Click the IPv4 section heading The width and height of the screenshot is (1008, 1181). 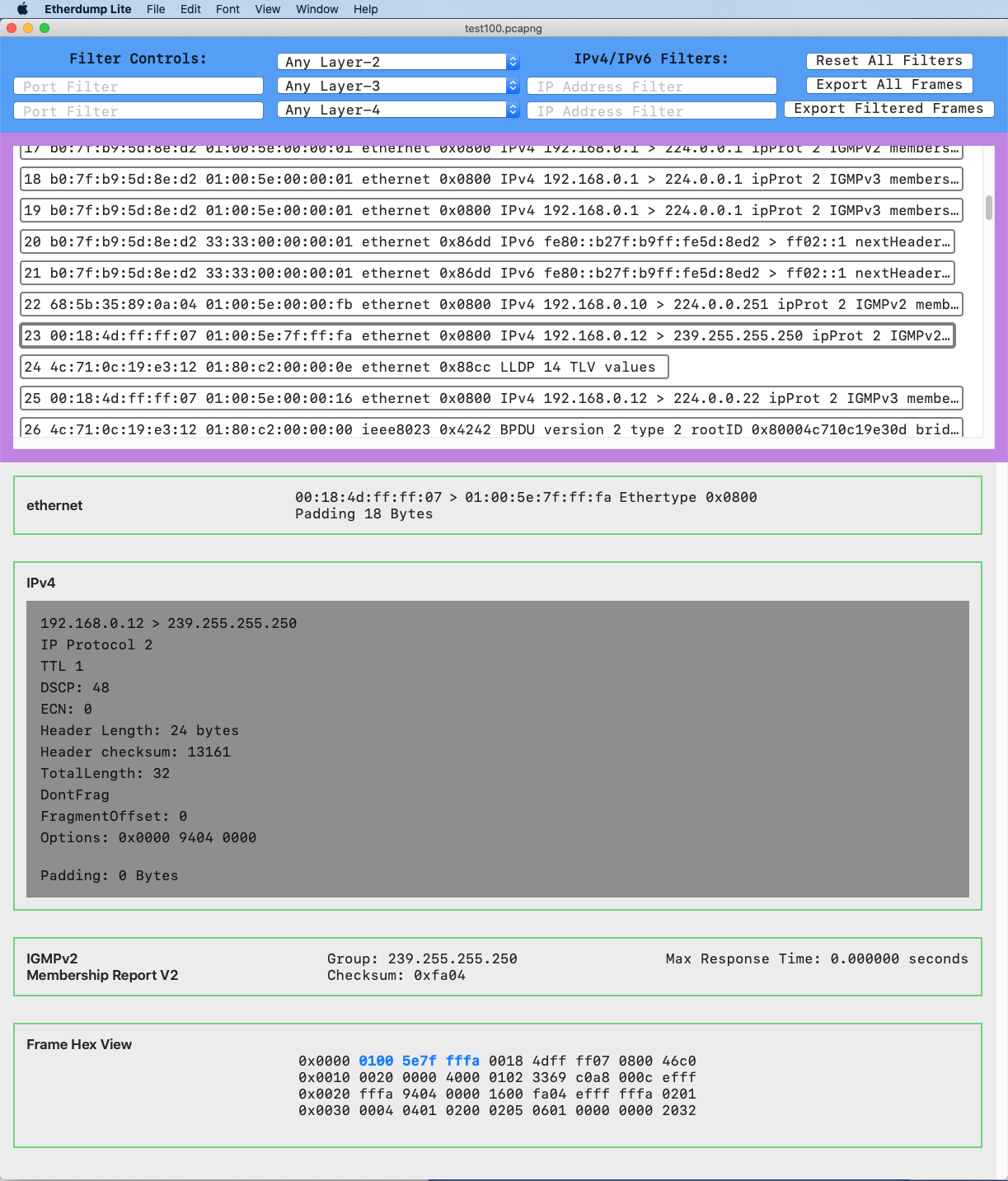(x=41, y=583)
